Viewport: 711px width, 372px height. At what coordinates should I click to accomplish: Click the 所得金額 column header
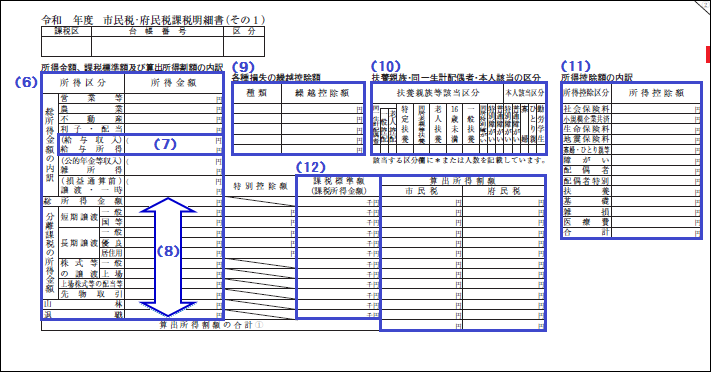point(174,83)
